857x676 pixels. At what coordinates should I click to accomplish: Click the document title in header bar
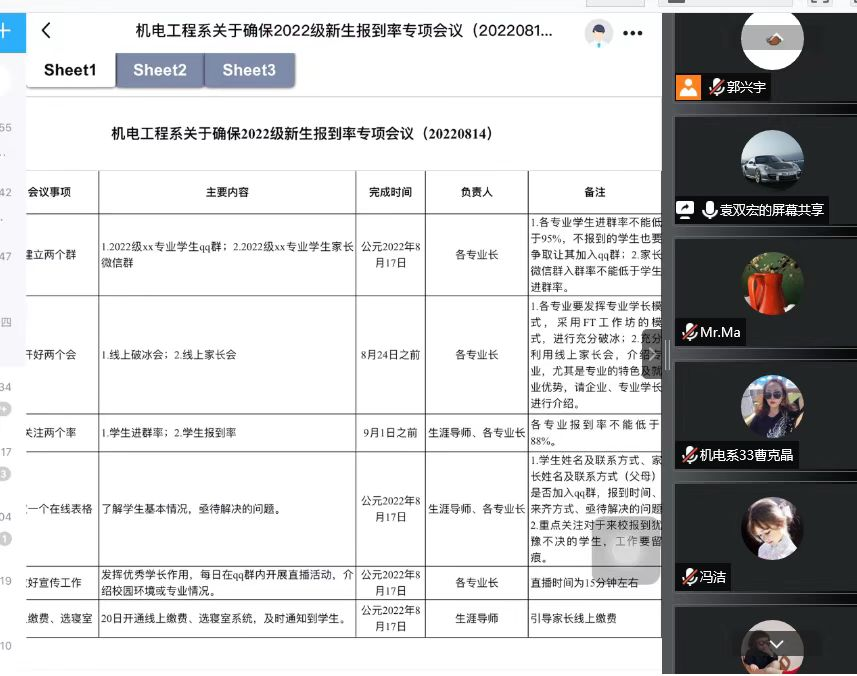pyautogui.click(x=344, y=31)
